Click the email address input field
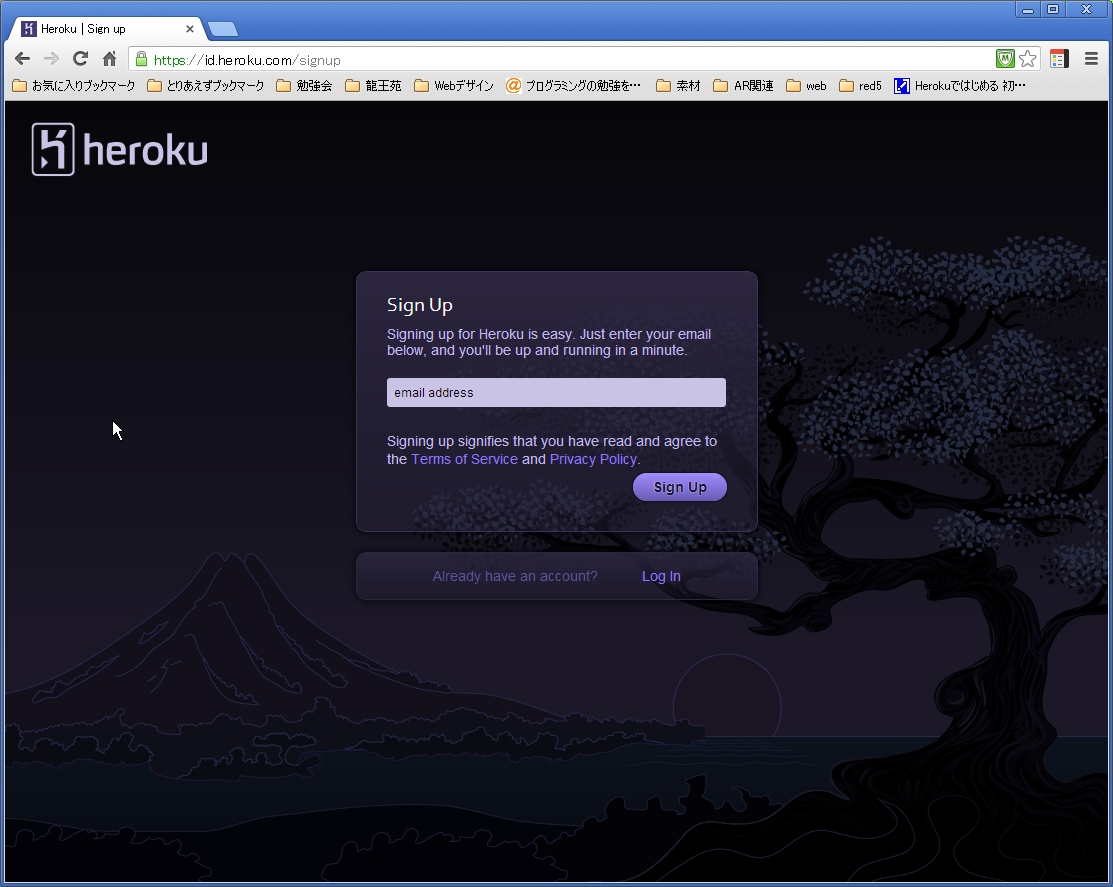 tap(556, 392)
